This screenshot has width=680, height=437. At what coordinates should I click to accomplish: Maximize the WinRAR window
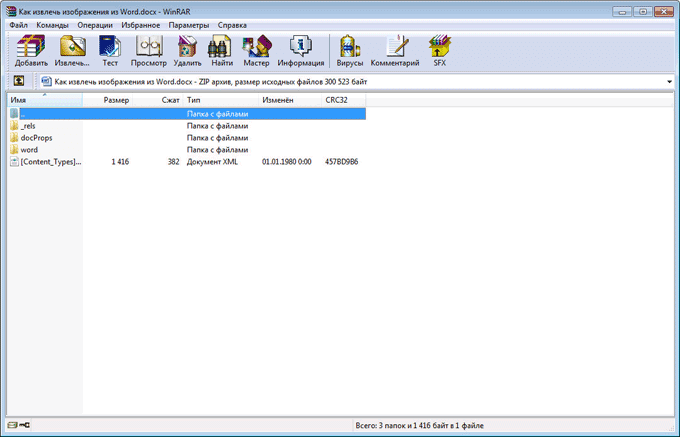[x=643, y=12]
